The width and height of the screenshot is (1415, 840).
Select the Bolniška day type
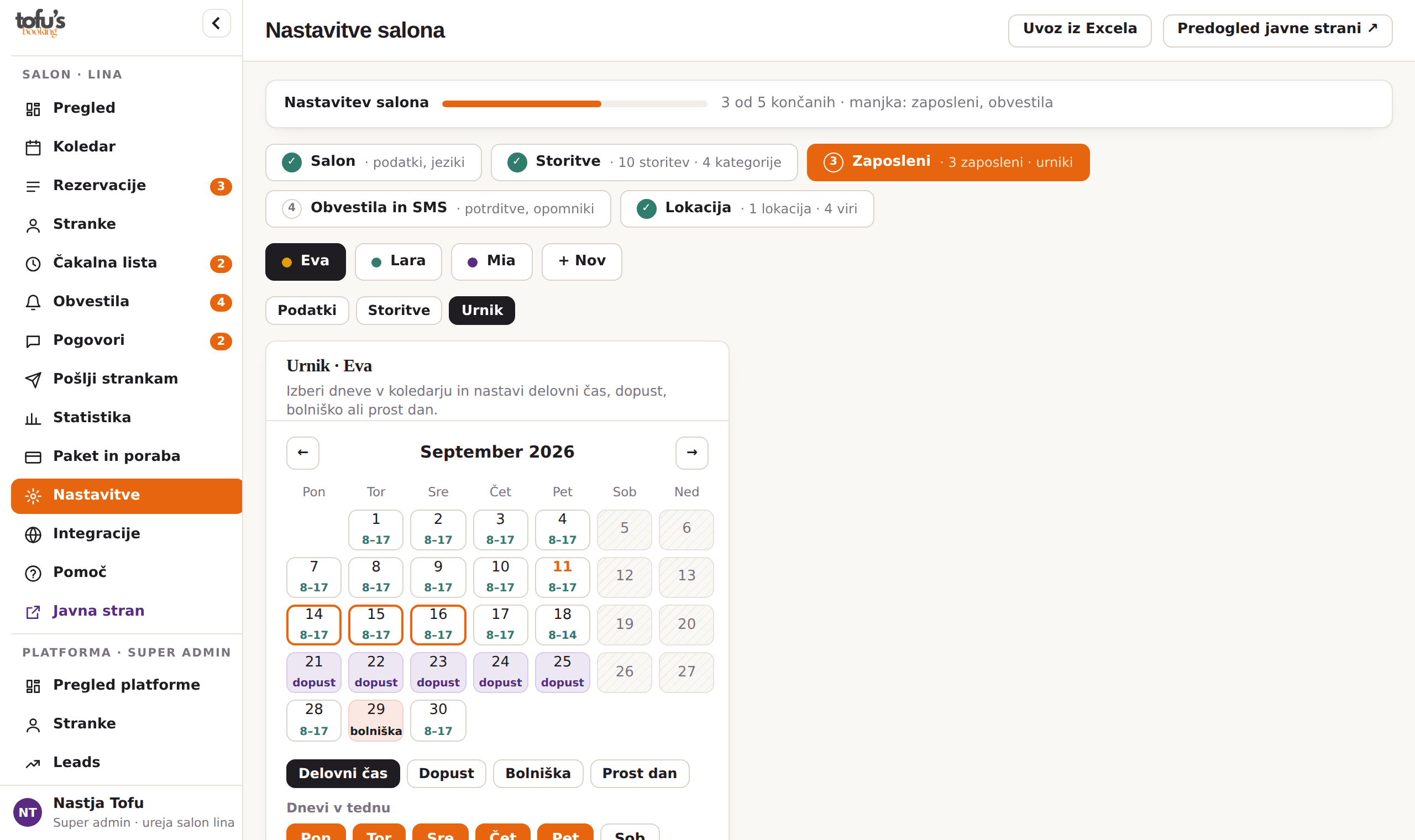click(538, 773)
